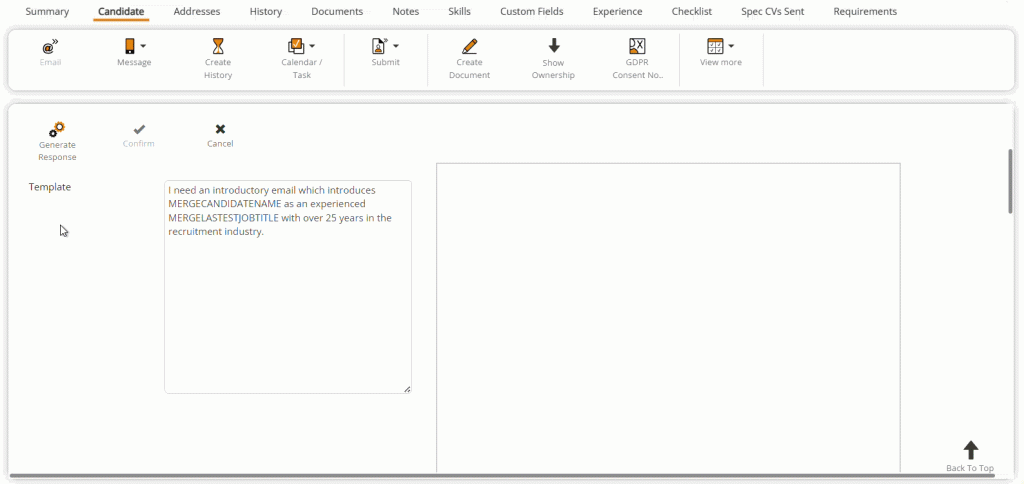Image resolution: width=1024 pixels, height=484 pixels.
Task: Click the Create Document pencil icon
Action: (469, 46)
